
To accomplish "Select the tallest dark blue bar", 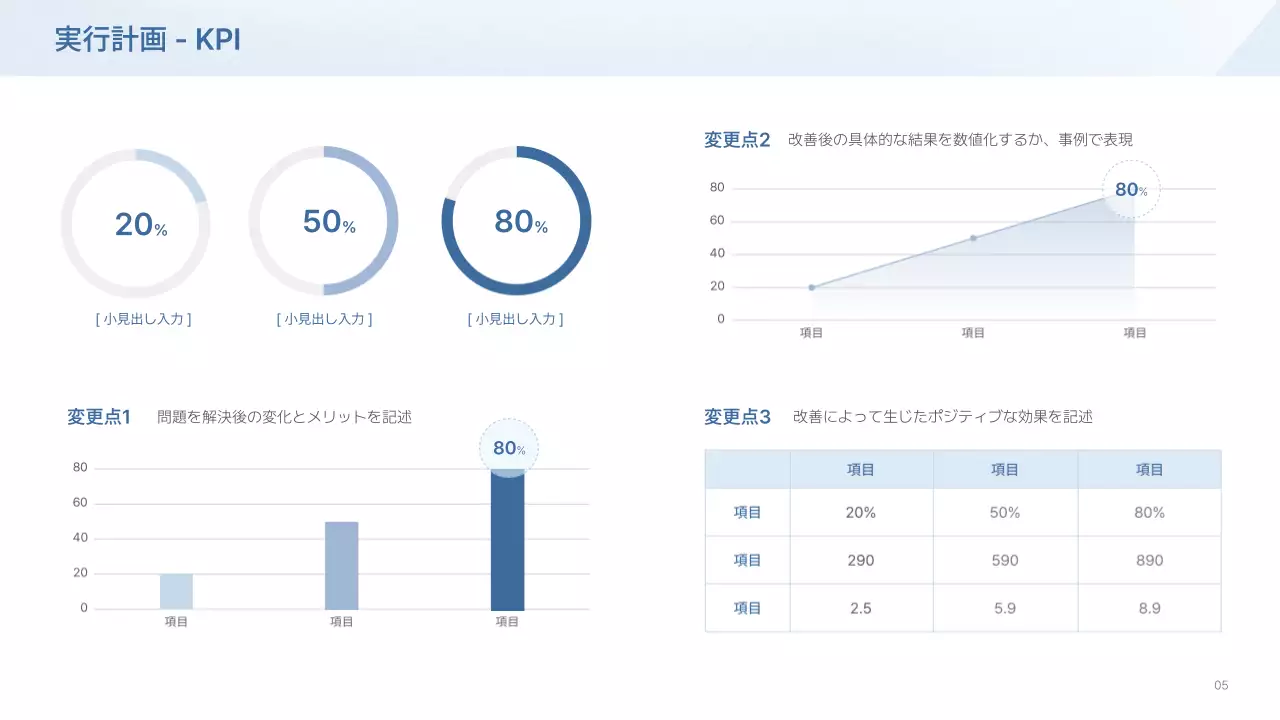I will 507,540.
